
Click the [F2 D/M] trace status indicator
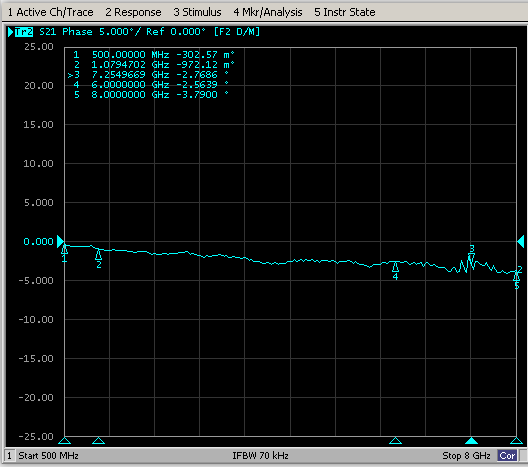tap(237, 32)
